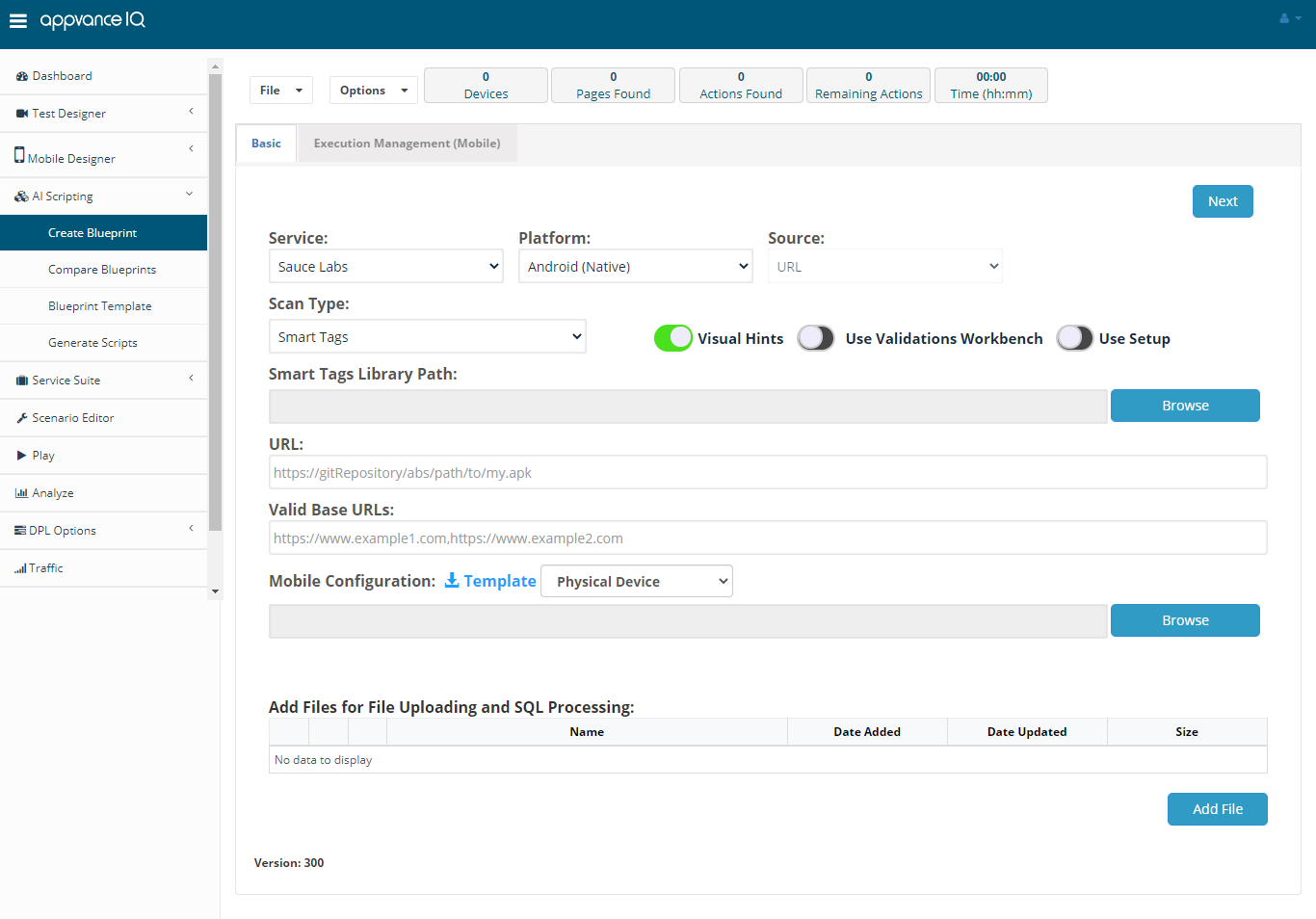Click the Remaining Actions counter box
The height and width of the screenshot is (919, 1316).
tap(868, 86)
